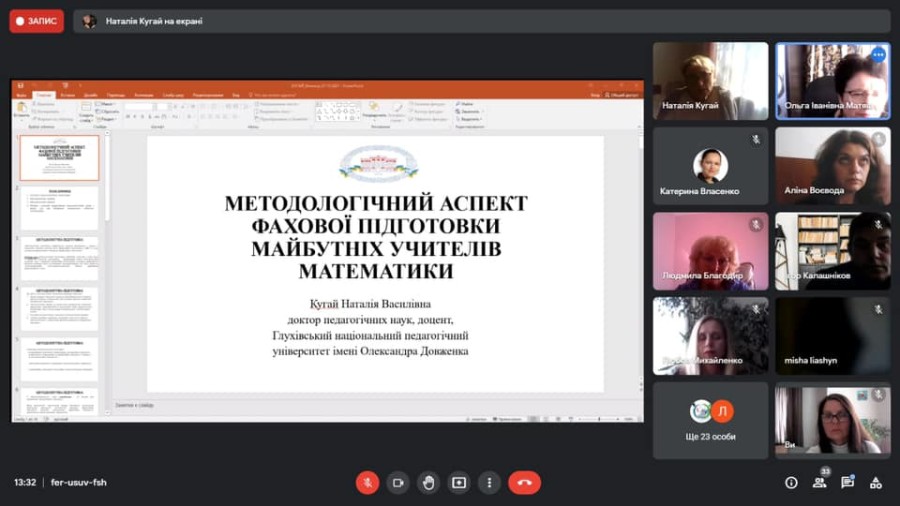Image resolution: width=900 pixels, height=506 pixels.
Task: Select the Калашніков video tile with bookshelf
Action: point(833,251)
